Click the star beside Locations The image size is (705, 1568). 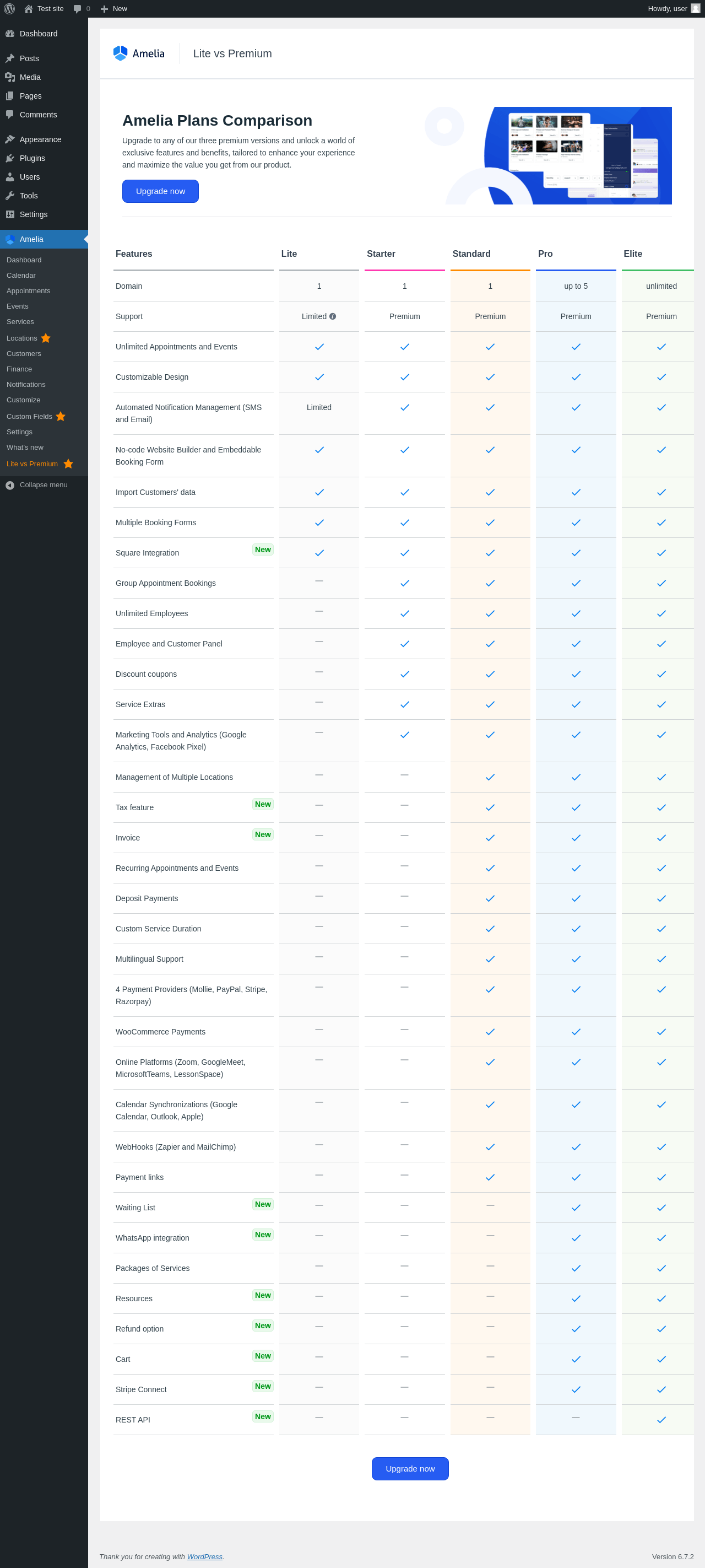pos(46,338)
